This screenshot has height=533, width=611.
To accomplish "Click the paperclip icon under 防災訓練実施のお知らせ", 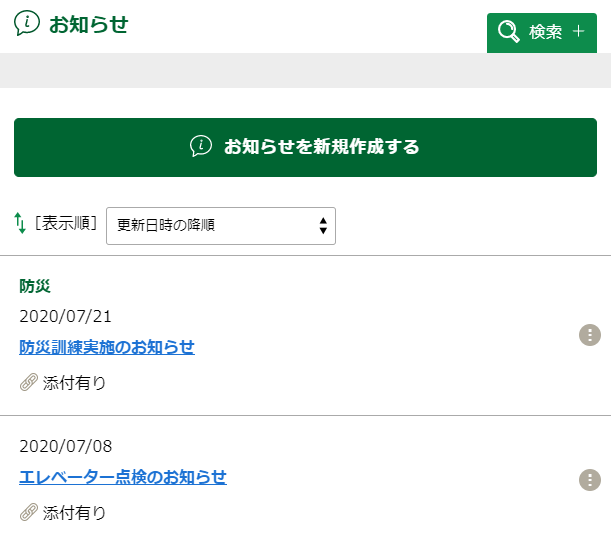I will tap(28, 382).
